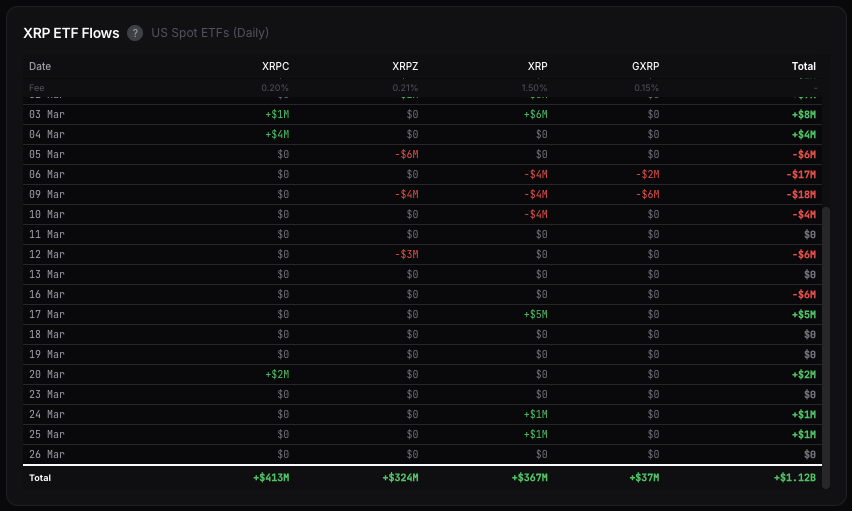Viewport: 852px width, 511px height.
Task: Click the -$6M total on 12 Mar
Action: click(x=804, y=254)
